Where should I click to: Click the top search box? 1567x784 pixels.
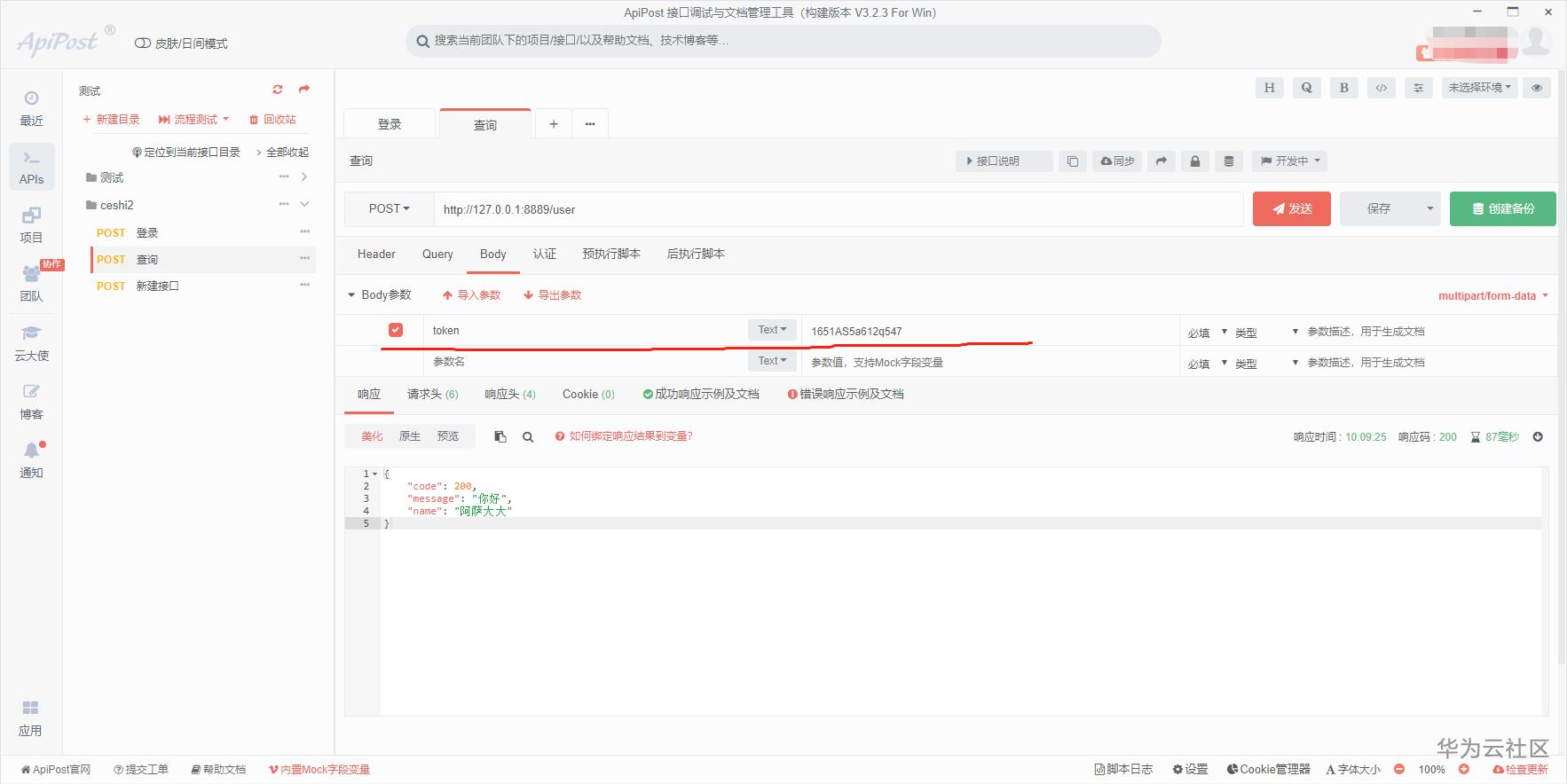(x=783, y=41)
